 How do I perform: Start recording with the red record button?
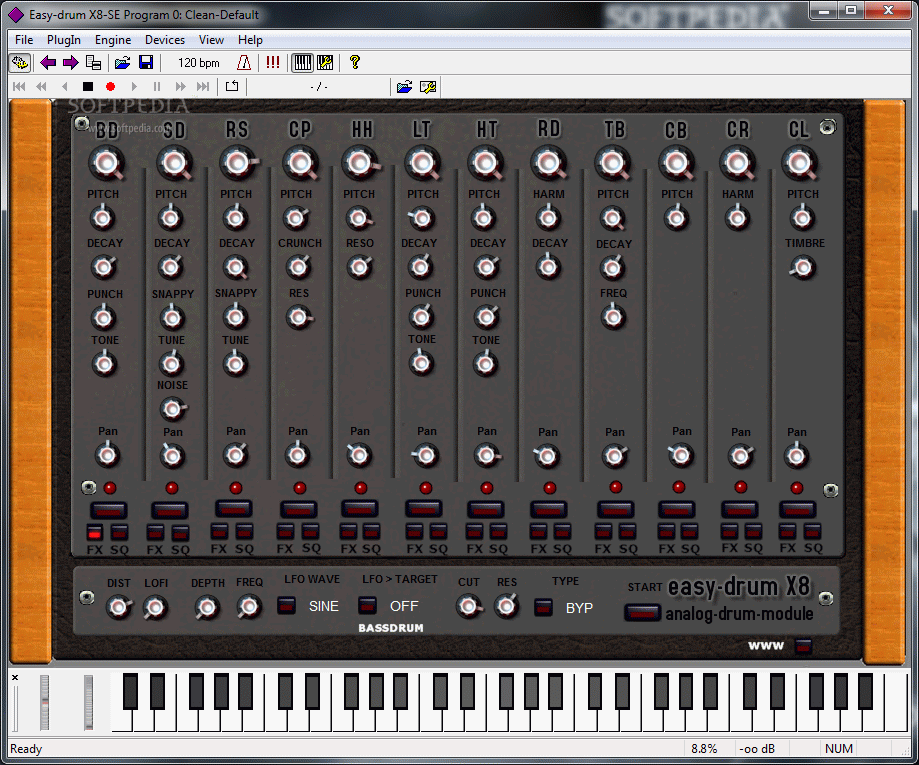point(110,87)
